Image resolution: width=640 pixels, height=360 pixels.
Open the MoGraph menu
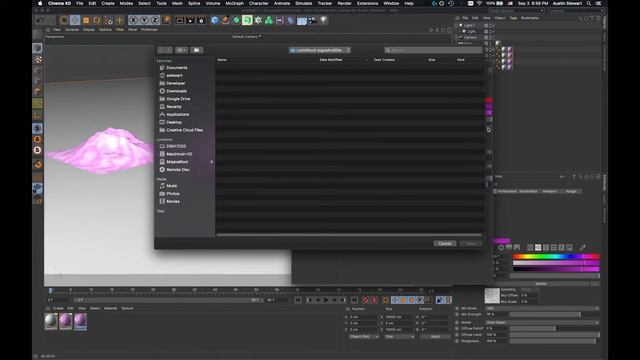[x=234, y=3]
